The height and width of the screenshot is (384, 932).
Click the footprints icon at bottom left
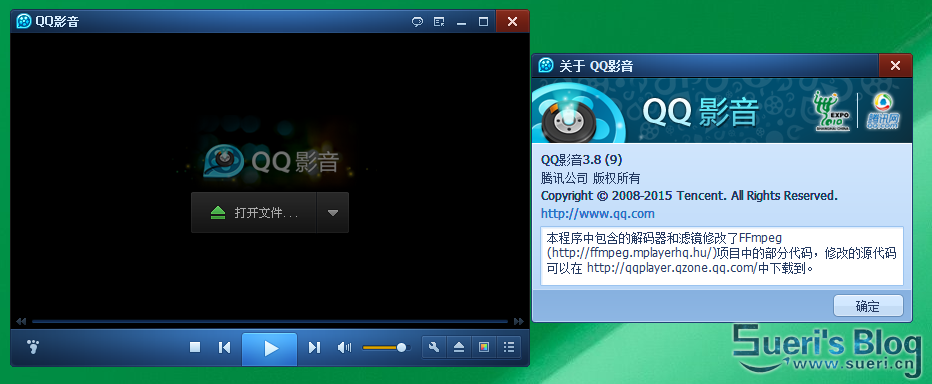(33, 347)
